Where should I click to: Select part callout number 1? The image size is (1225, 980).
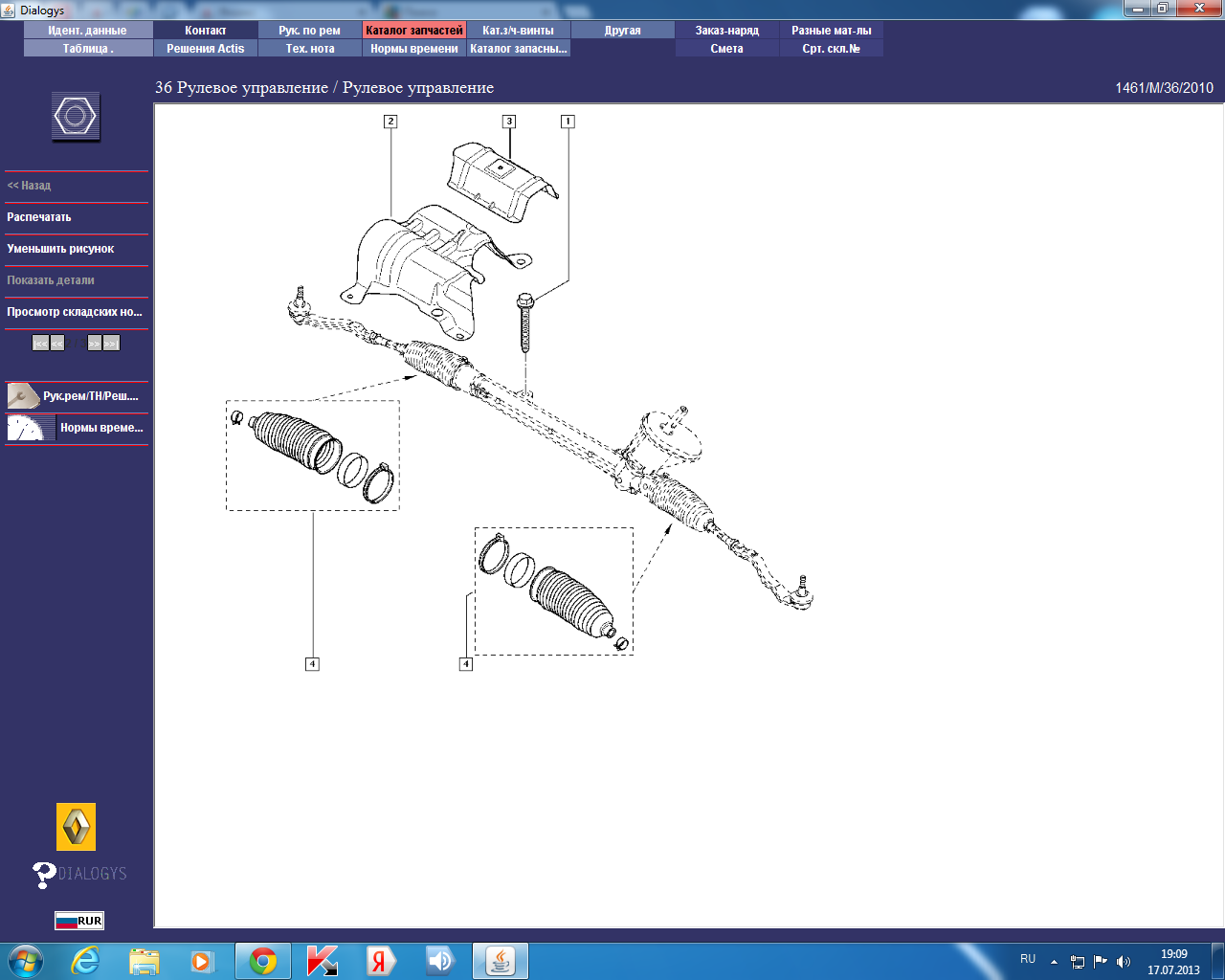(x=568, y=122)
